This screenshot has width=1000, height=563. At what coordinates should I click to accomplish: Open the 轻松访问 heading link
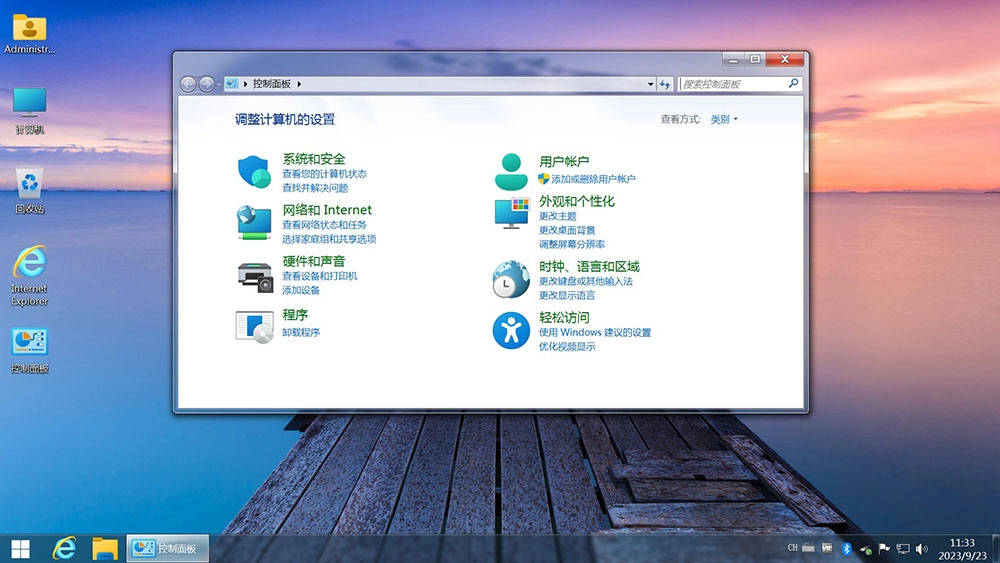click(564, 318)
